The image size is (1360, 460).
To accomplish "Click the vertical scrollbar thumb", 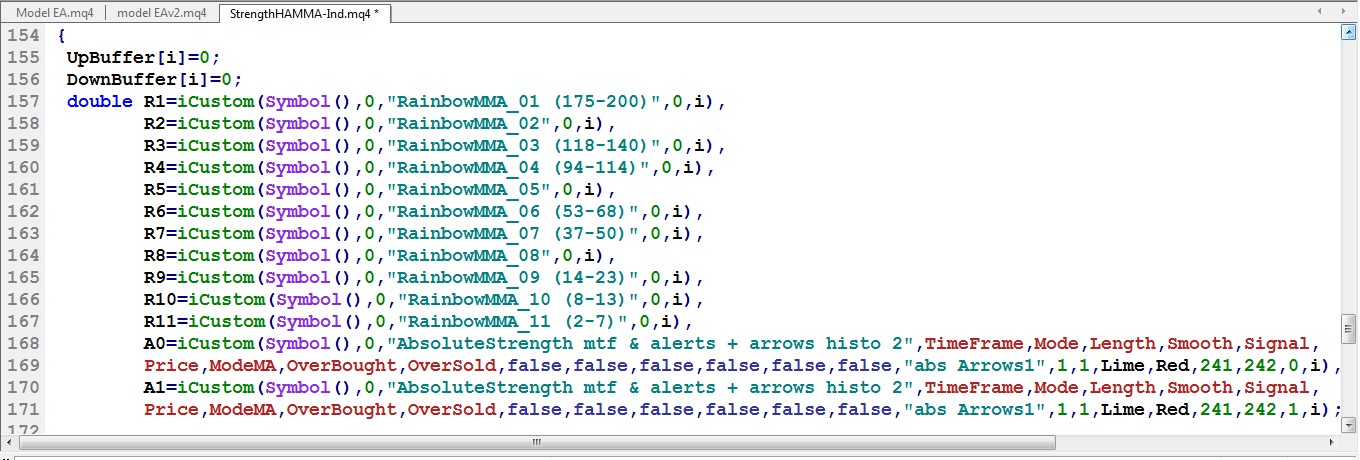I will tap(1348, 327).
